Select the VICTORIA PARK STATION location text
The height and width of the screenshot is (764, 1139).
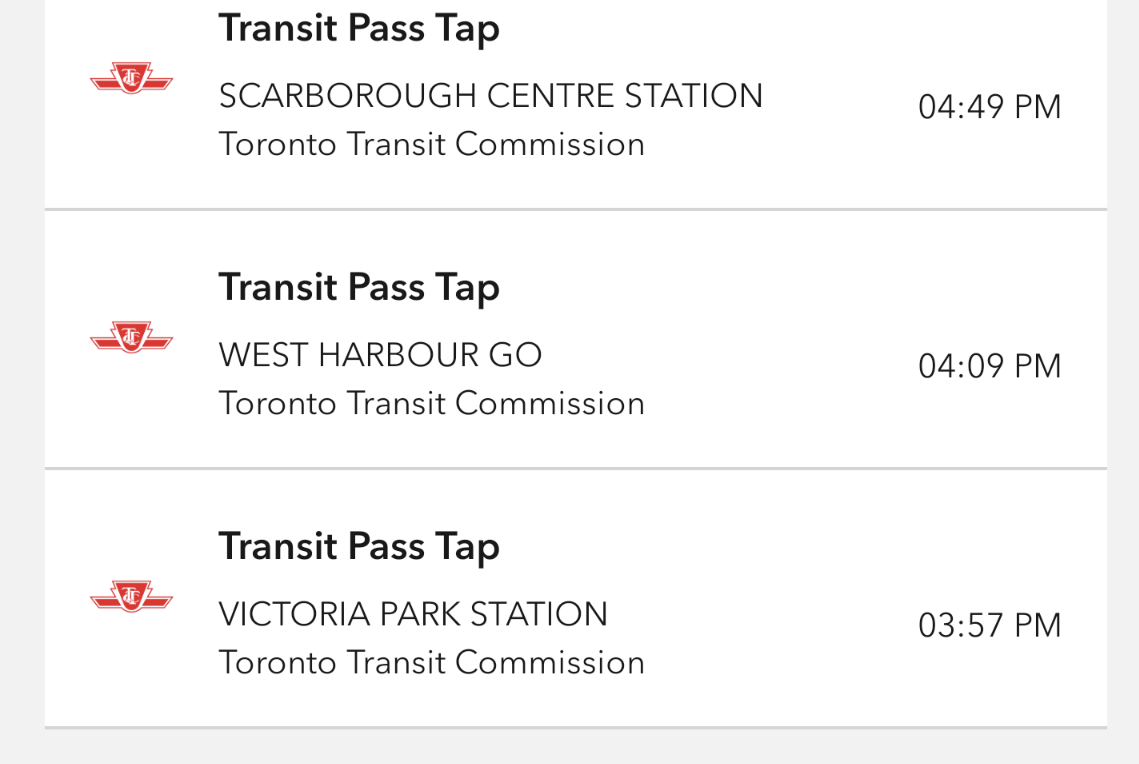click(x=413, y=614)
